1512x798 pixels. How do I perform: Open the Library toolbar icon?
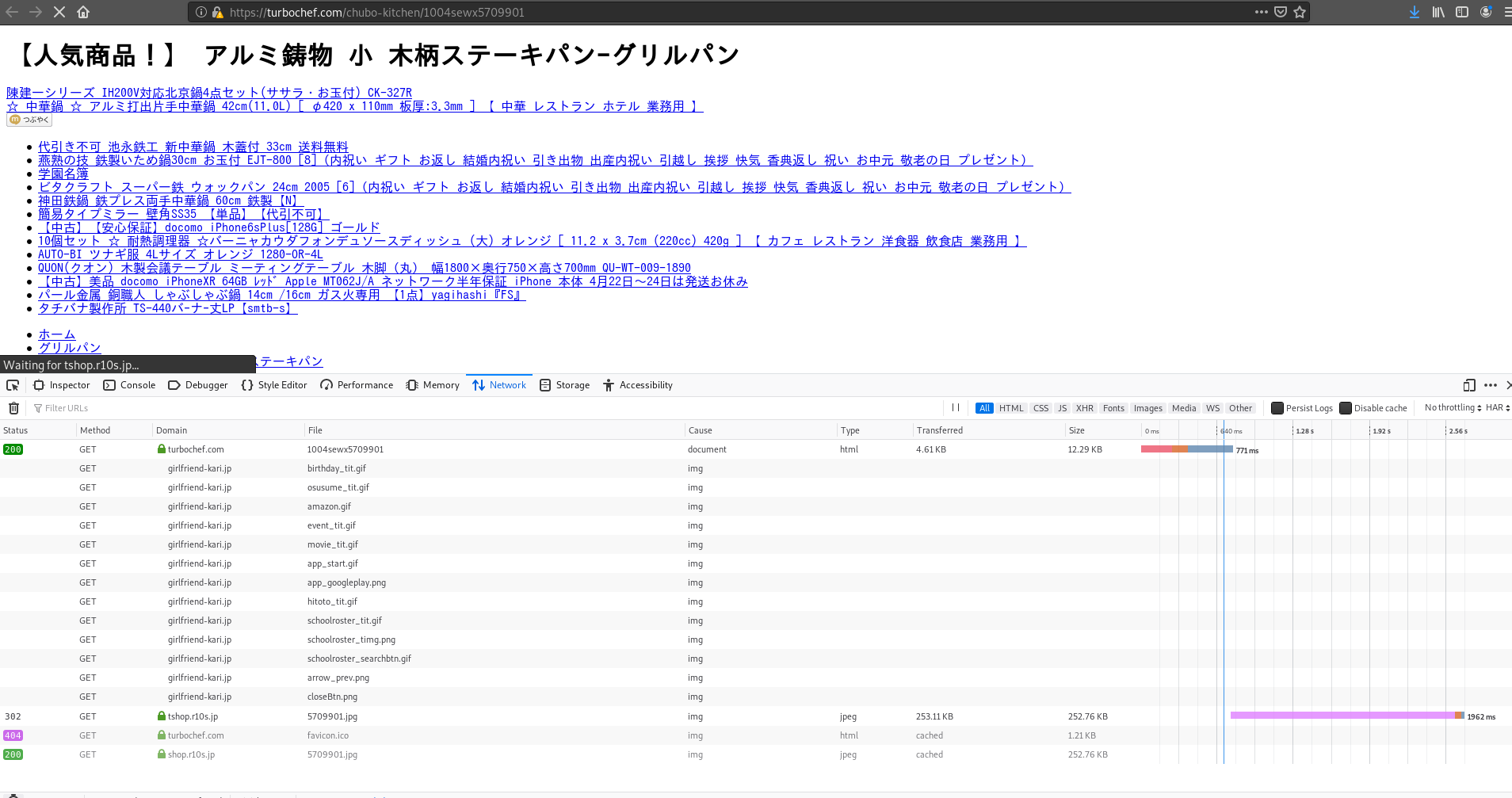pos(1437,12)
